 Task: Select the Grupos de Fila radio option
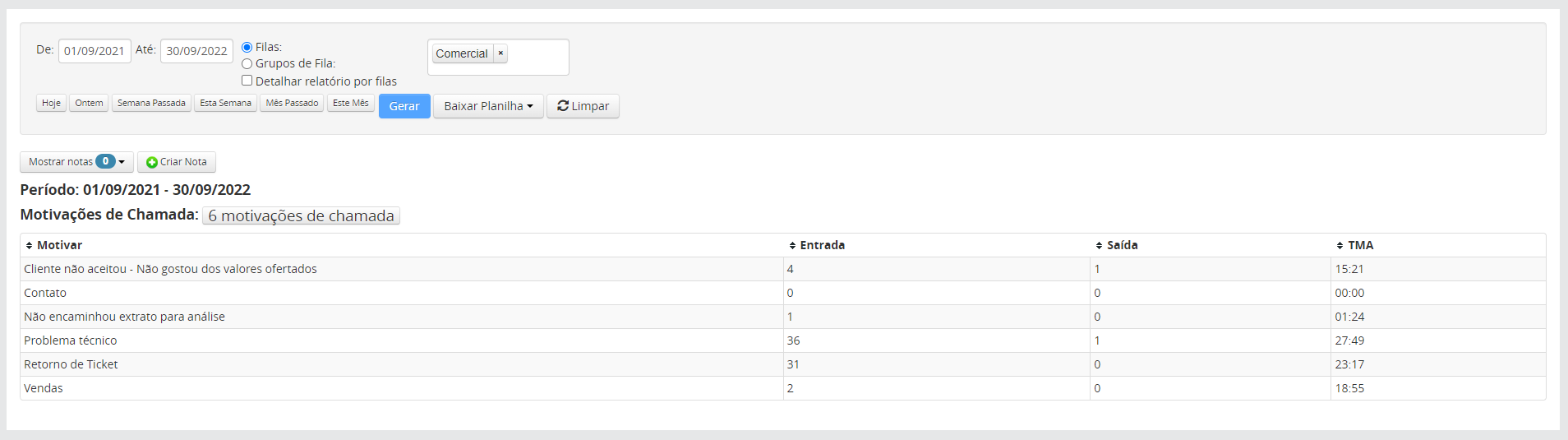247,64
